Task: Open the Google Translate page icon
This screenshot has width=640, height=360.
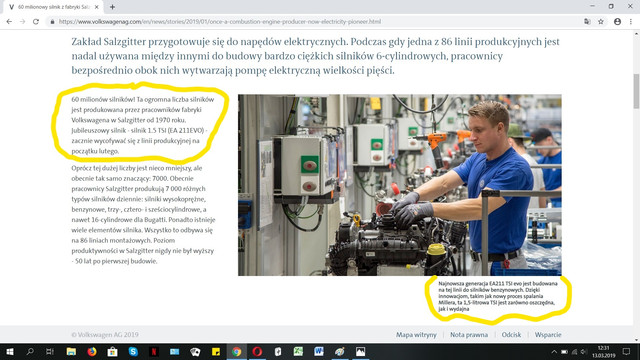Action: 587,22
